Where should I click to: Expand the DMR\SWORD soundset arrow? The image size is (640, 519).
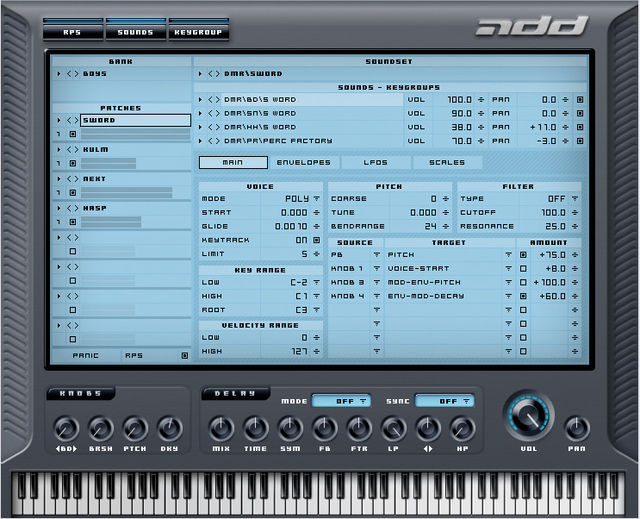tap(200, 74)
